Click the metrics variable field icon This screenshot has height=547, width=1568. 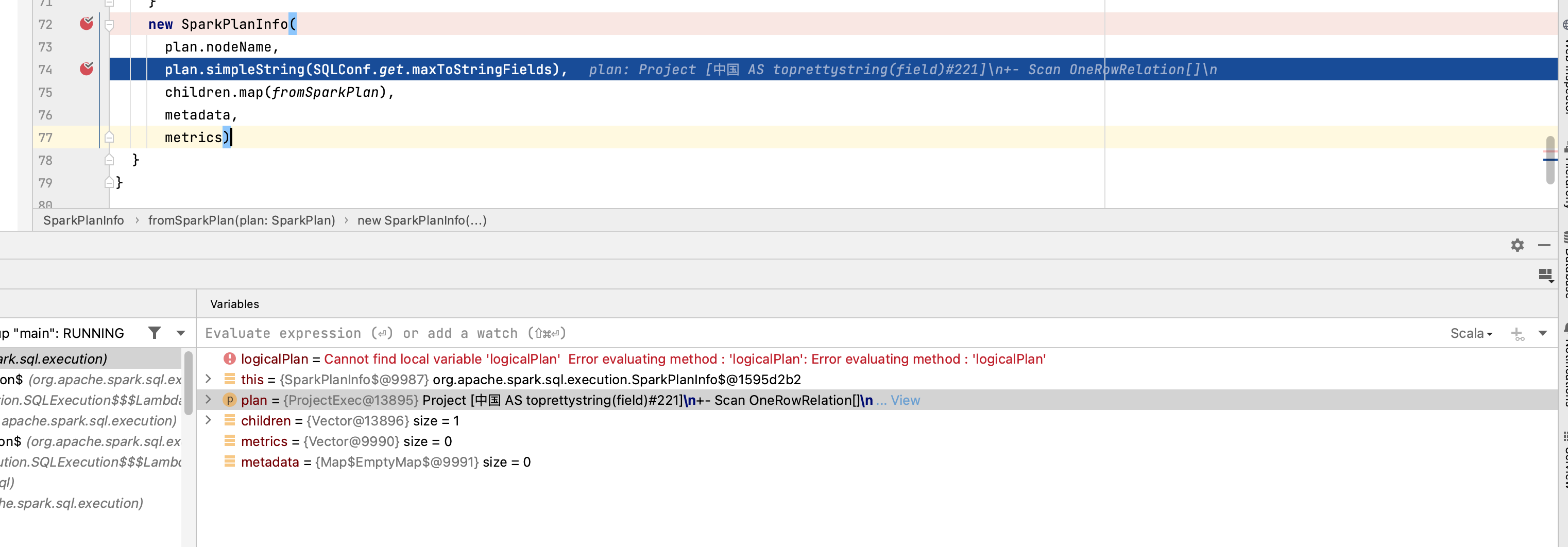(229, 441)
